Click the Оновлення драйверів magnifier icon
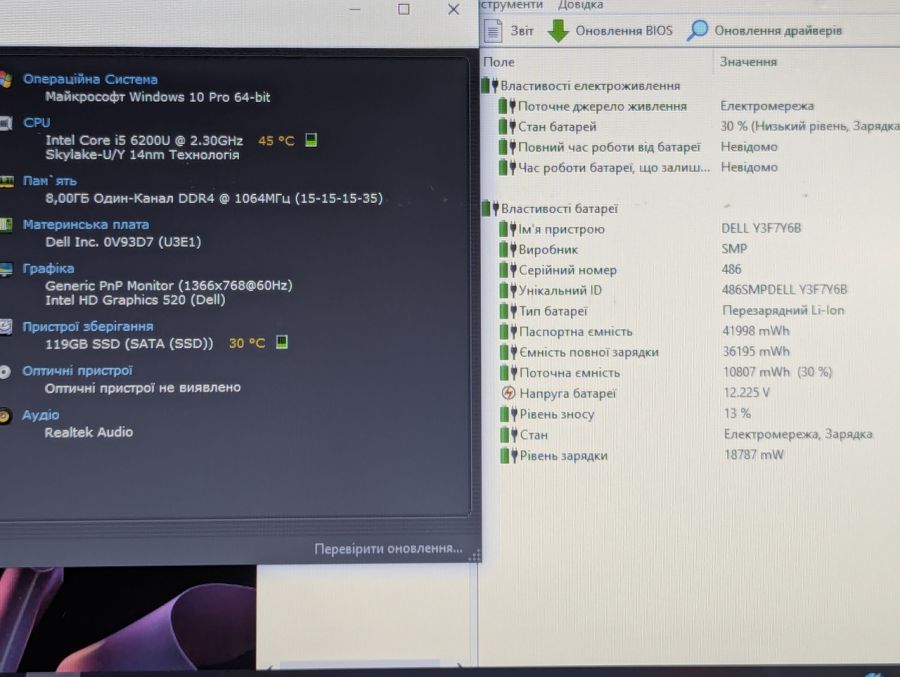The height and width of the screenshot is (677, 900). pyautogui.click(x=697, y=30)
